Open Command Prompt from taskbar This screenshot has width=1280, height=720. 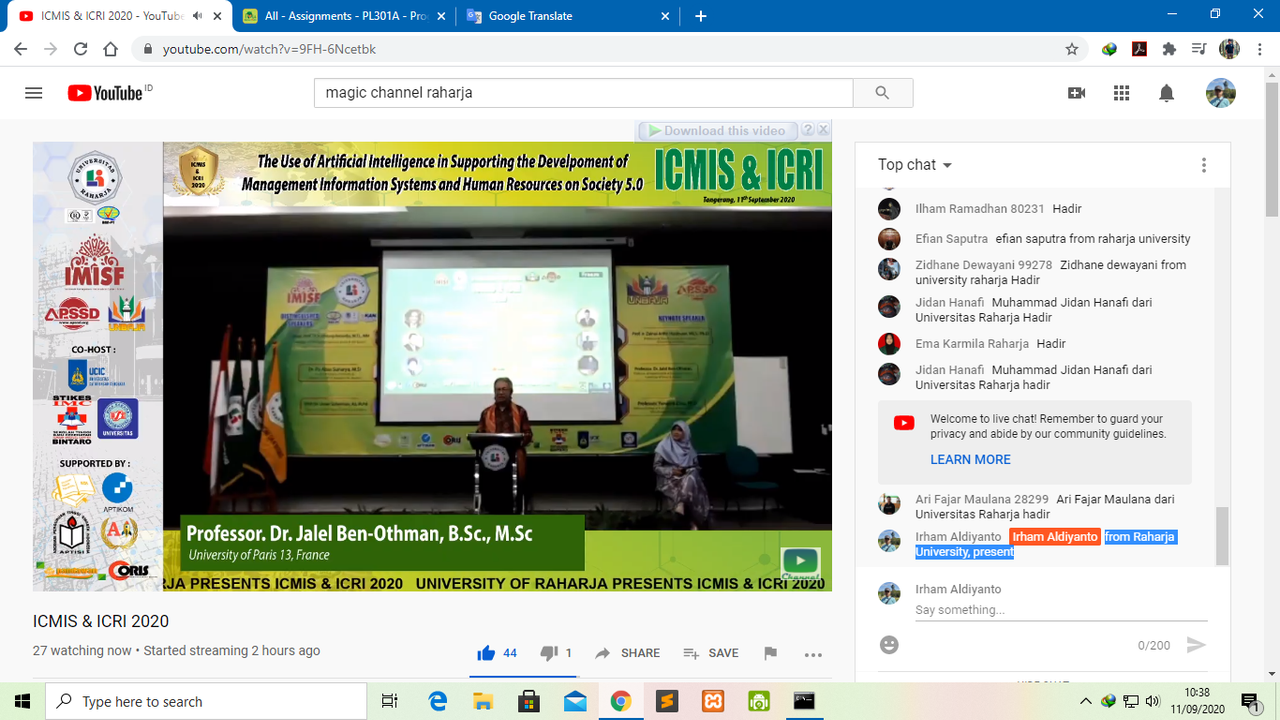coord(804,701)
